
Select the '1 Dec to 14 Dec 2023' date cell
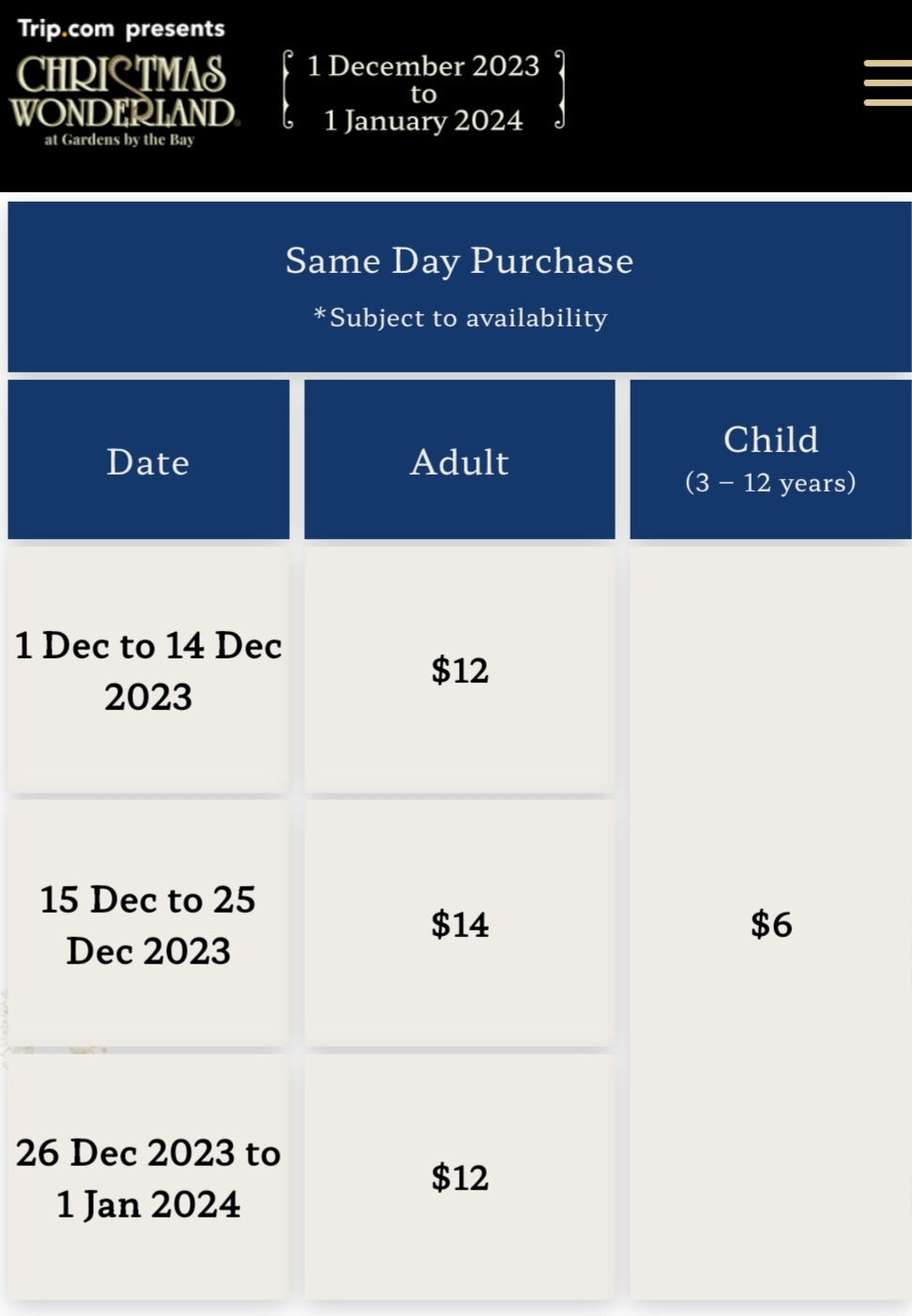pos(148,671)
